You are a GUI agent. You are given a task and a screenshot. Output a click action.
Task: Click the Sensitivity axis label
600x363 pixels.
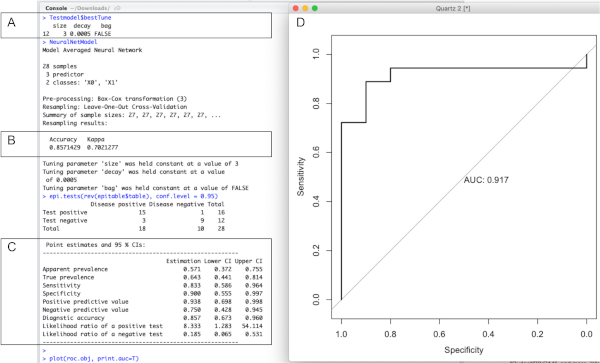click(x=301, y=176)
